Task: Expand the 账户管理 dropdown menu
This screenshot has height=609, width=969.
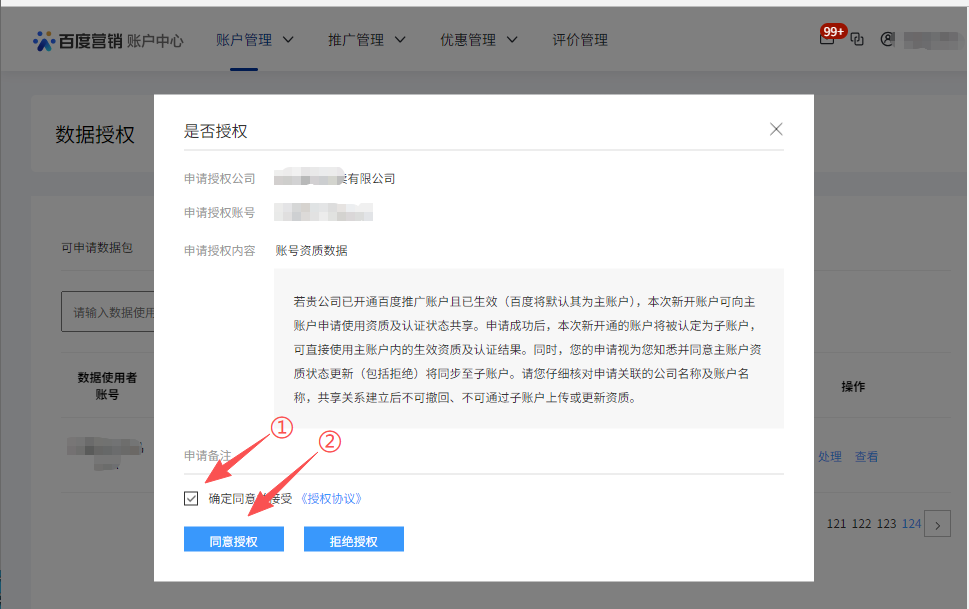Action: pyautogui.click(x=255, y=40)
